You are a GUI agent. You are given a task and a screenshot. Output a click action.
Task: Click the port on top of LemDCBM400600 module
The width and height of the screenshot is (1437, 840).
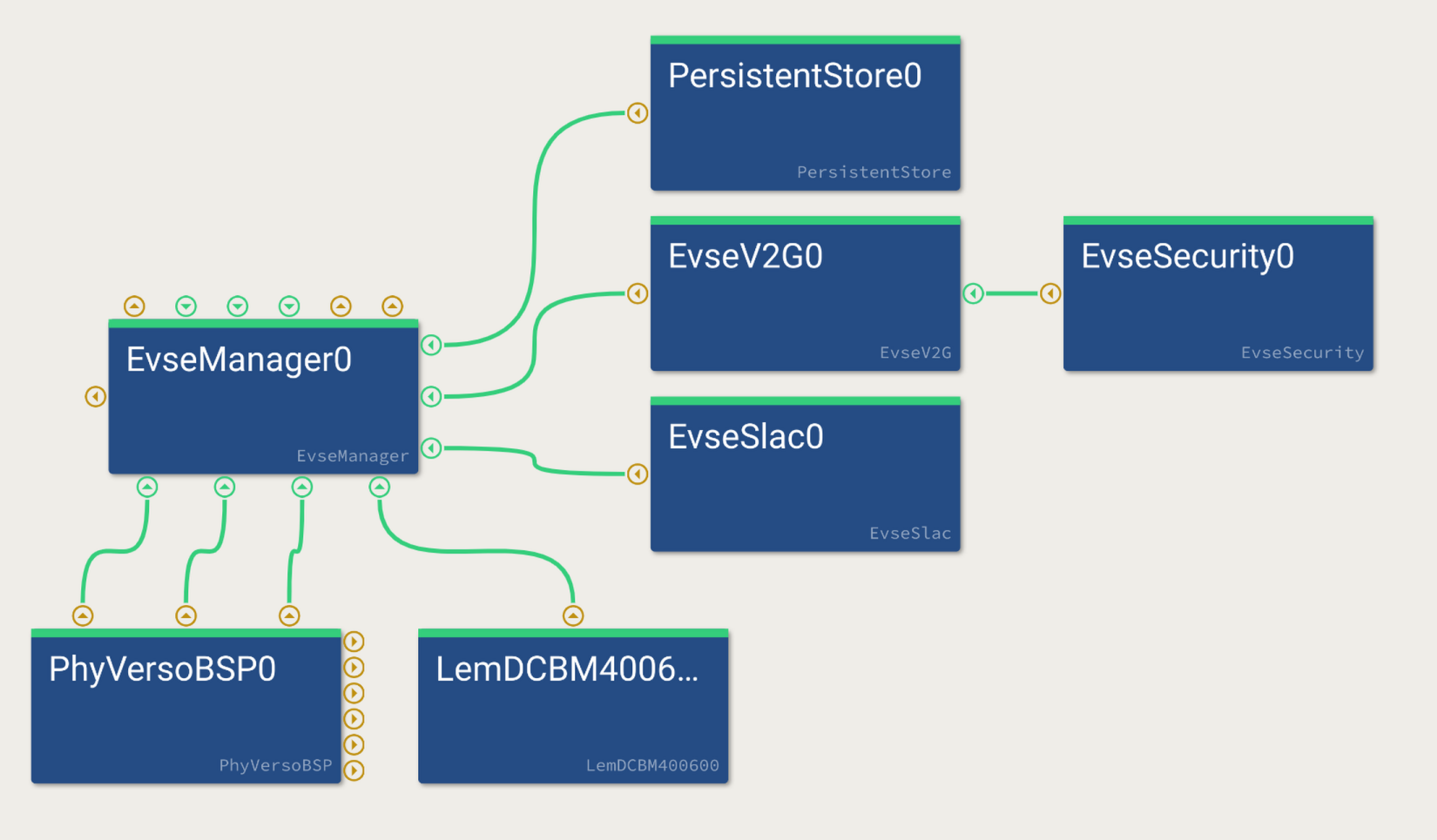573,615
